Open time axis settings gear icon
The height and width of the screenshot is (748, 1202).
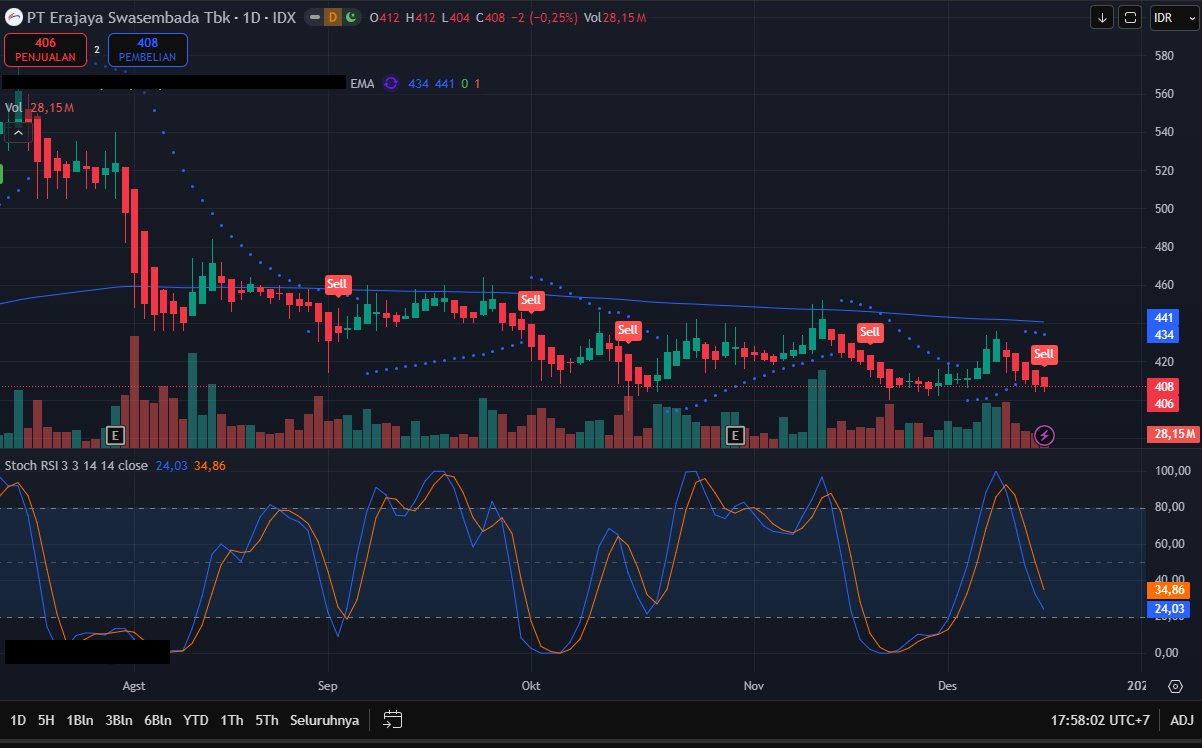pos(1175,687)
